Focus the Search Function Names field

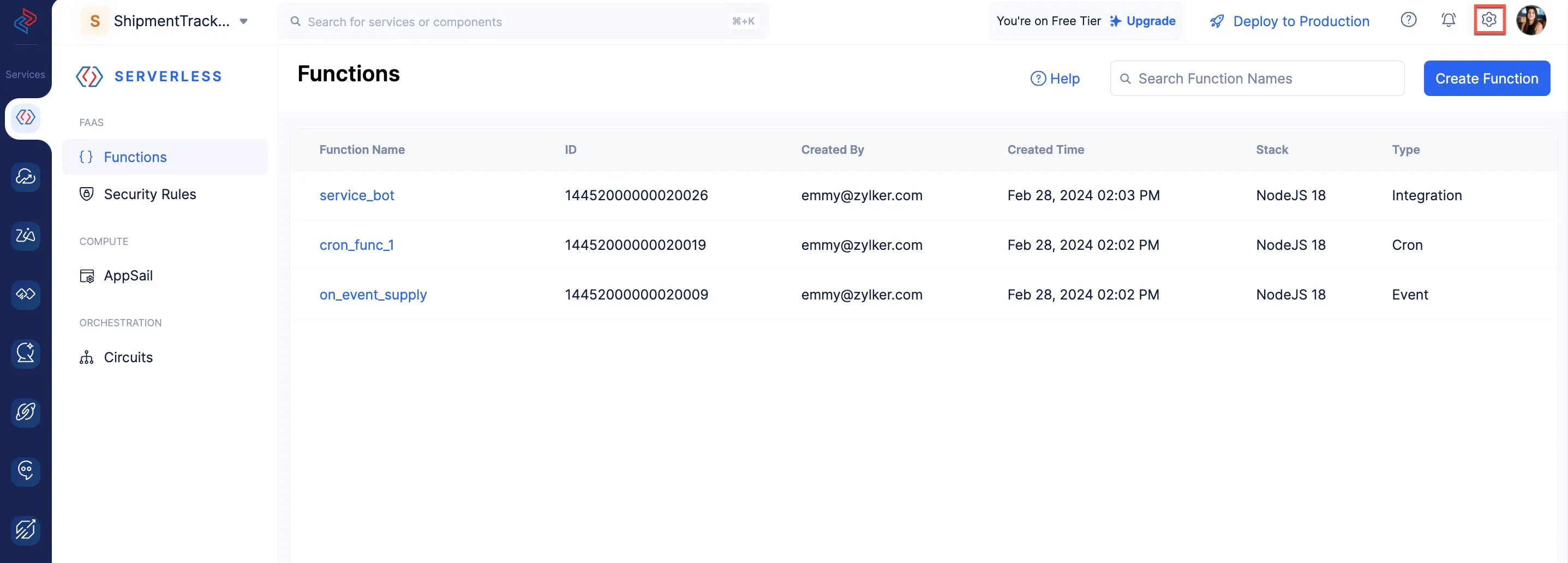click(x=1257, y=79)
